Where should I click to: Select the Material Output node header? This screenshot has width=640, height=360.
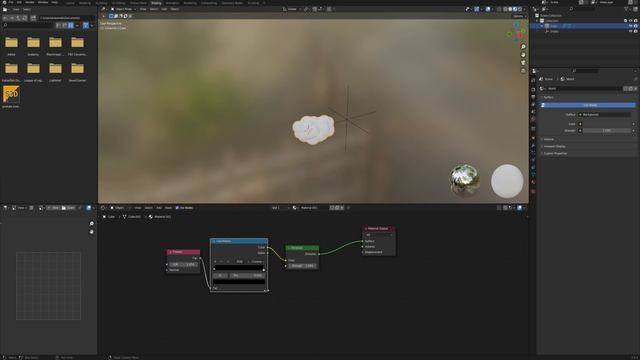click(379, 229)
